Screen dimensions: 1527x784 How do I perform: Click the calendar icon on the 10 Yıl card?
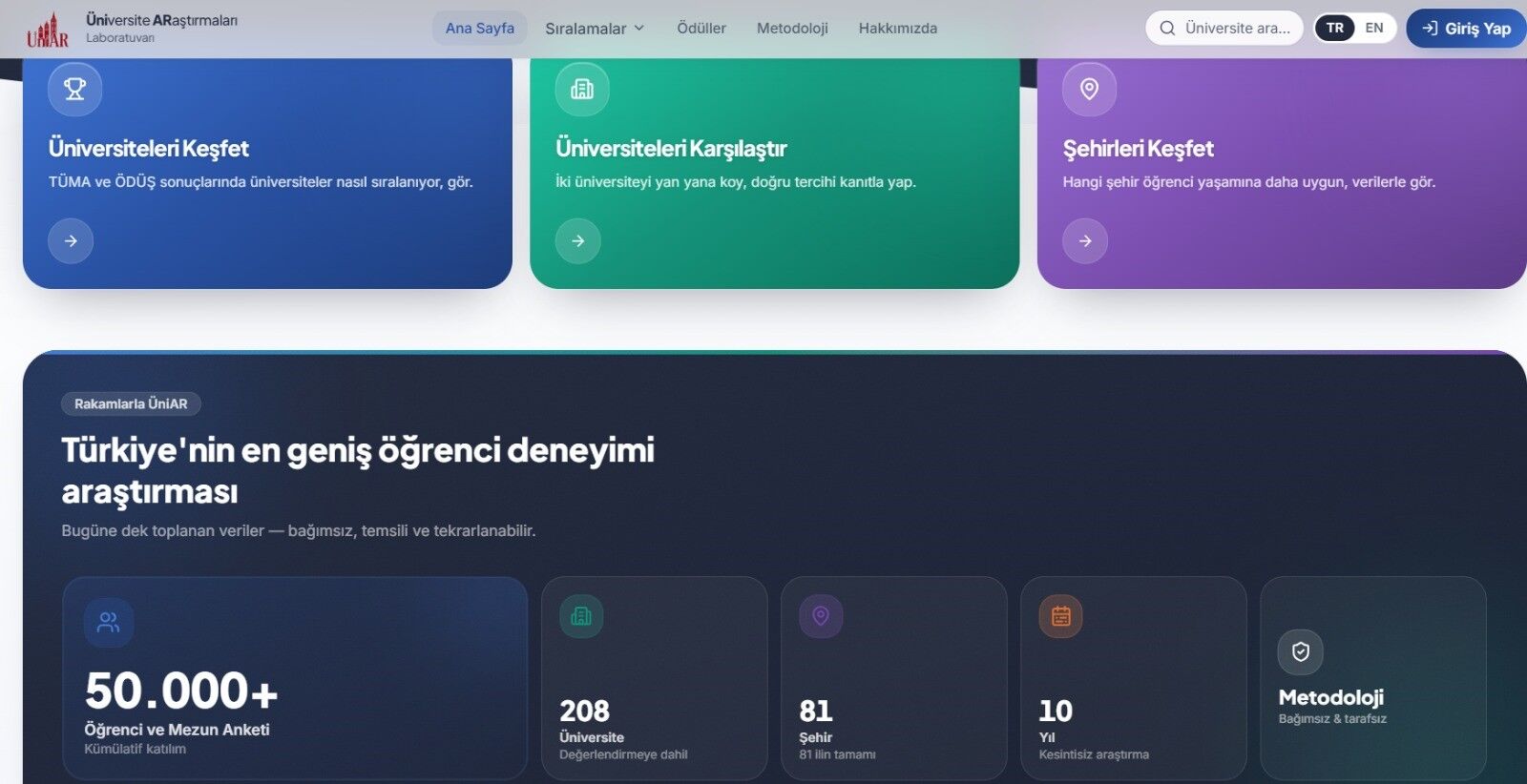point(1061,616)
